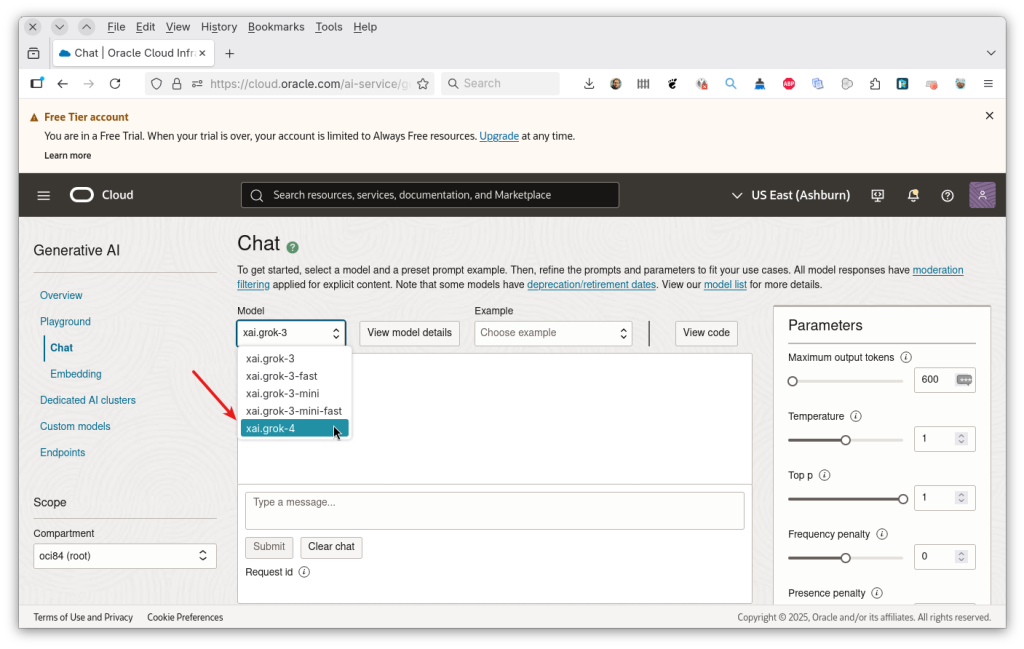1024x649 pixels.
Task: Click the green help icon beside Chat heading
Action: [293, 247]
